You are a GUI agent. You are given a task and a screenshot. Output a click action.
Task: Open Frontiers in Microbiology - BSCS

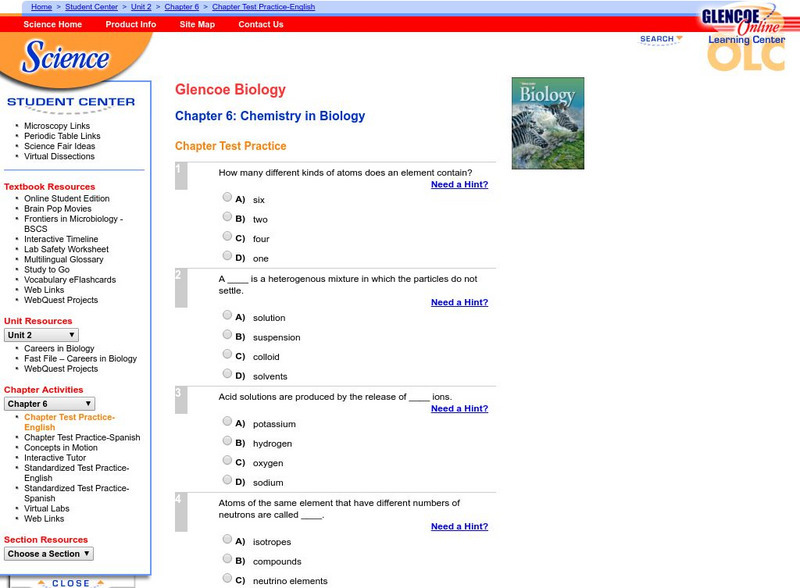(73, 224)
